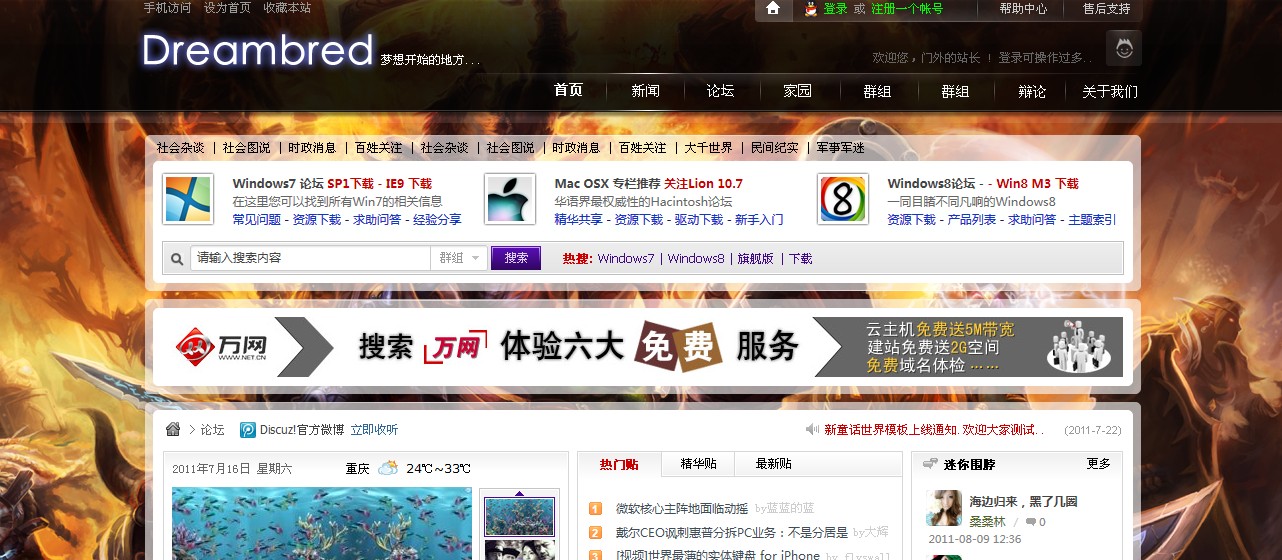The height and width of the screenshot is (560, 1282).
Task: Click the Windows 7 forum logo icon
Action: [189, 199]
